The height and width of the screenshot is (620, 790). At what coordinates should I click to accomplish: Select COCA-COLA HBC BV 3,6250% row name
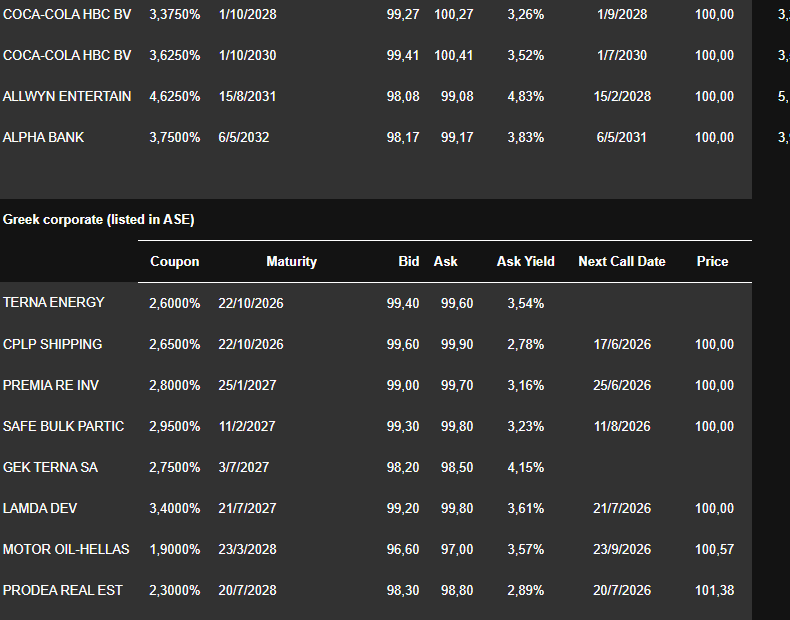pos(67,55)
